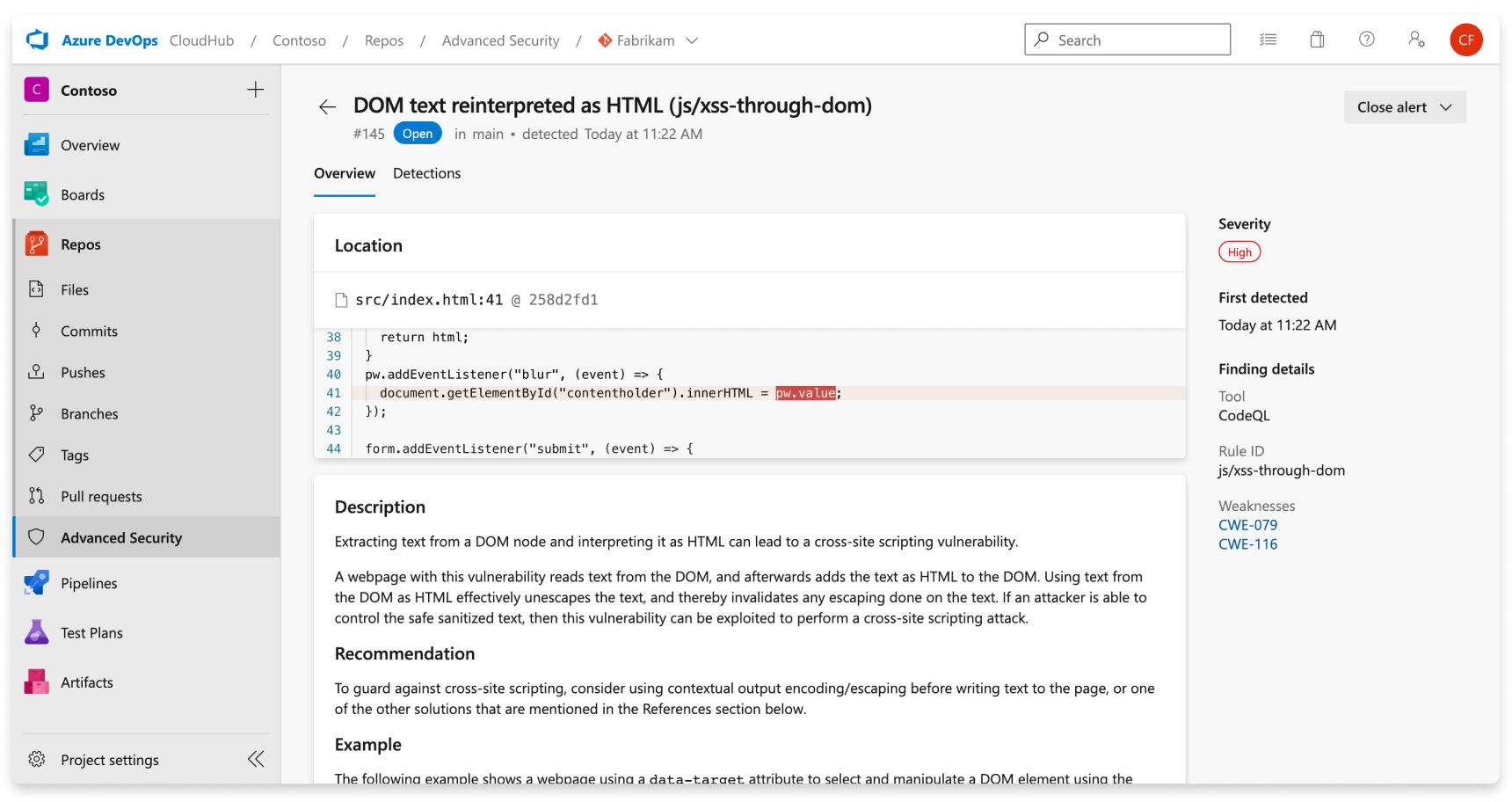Click the Advanced Security shield icon
This screenshot has height=802, width=1512.
point(36,537)
